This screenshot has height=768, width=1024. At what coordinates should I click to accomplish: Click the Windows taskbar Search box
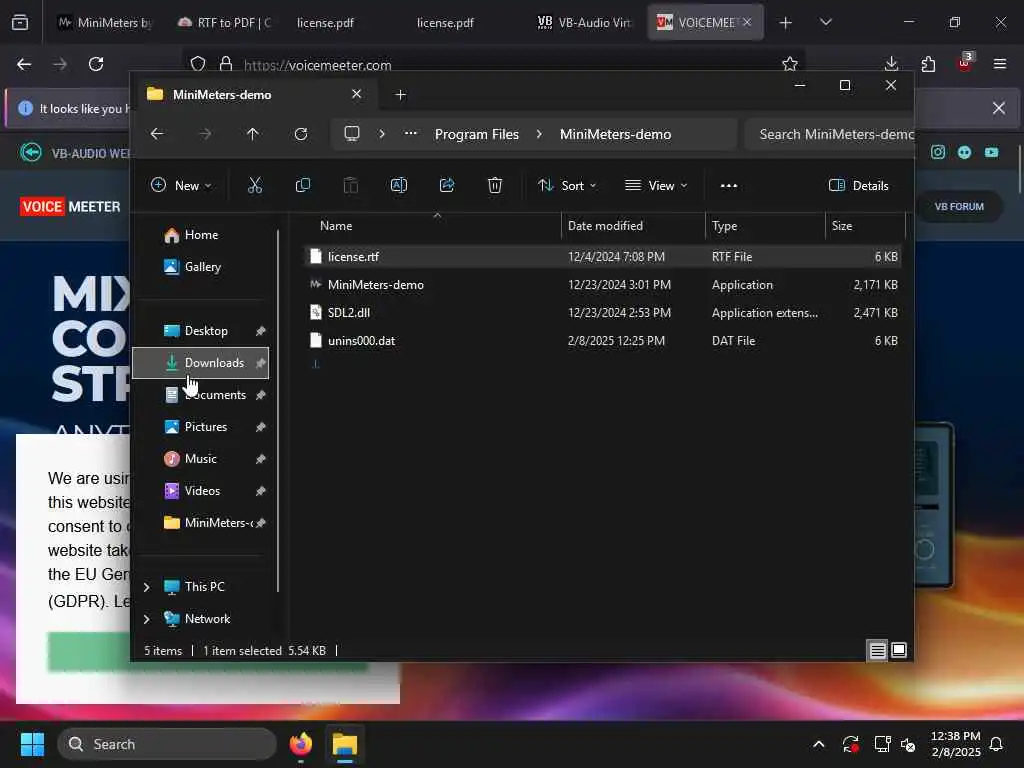(x=167, y=744)
